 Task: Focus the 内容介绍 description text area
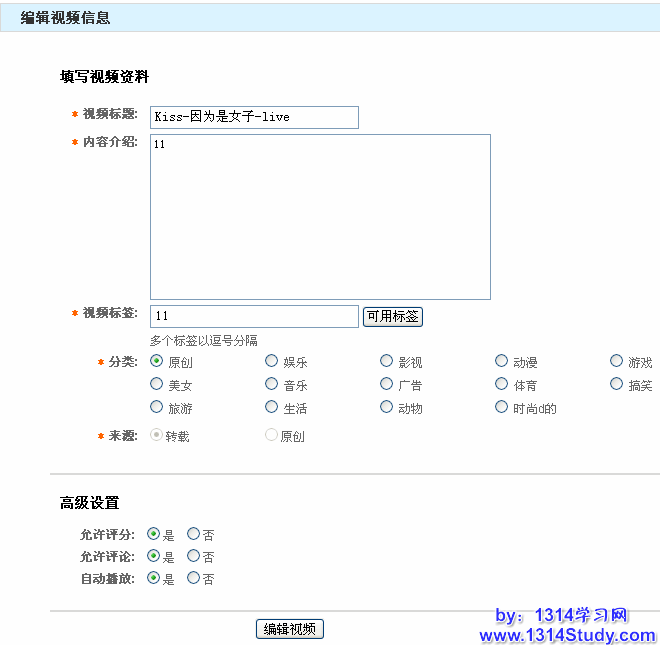click(320, 216)
